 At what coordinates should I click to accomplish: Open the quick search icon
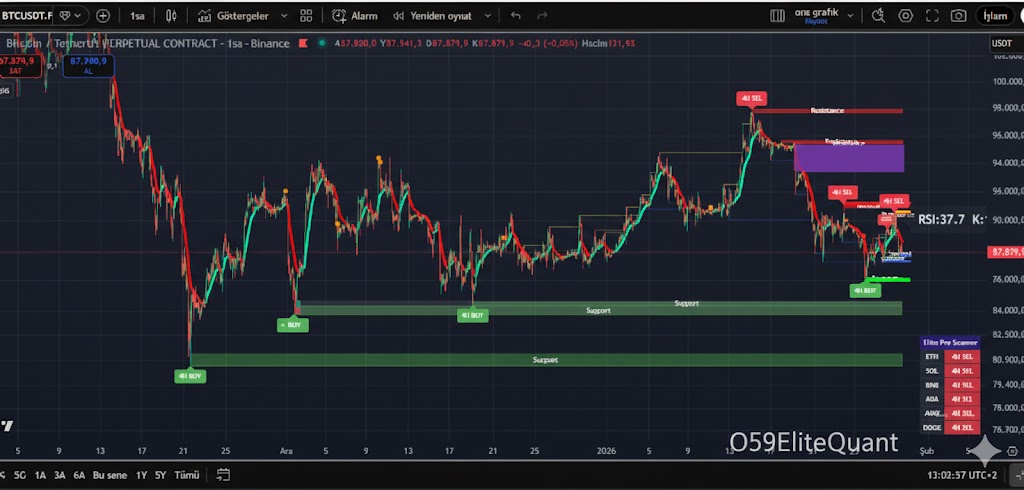click(878, 16)
